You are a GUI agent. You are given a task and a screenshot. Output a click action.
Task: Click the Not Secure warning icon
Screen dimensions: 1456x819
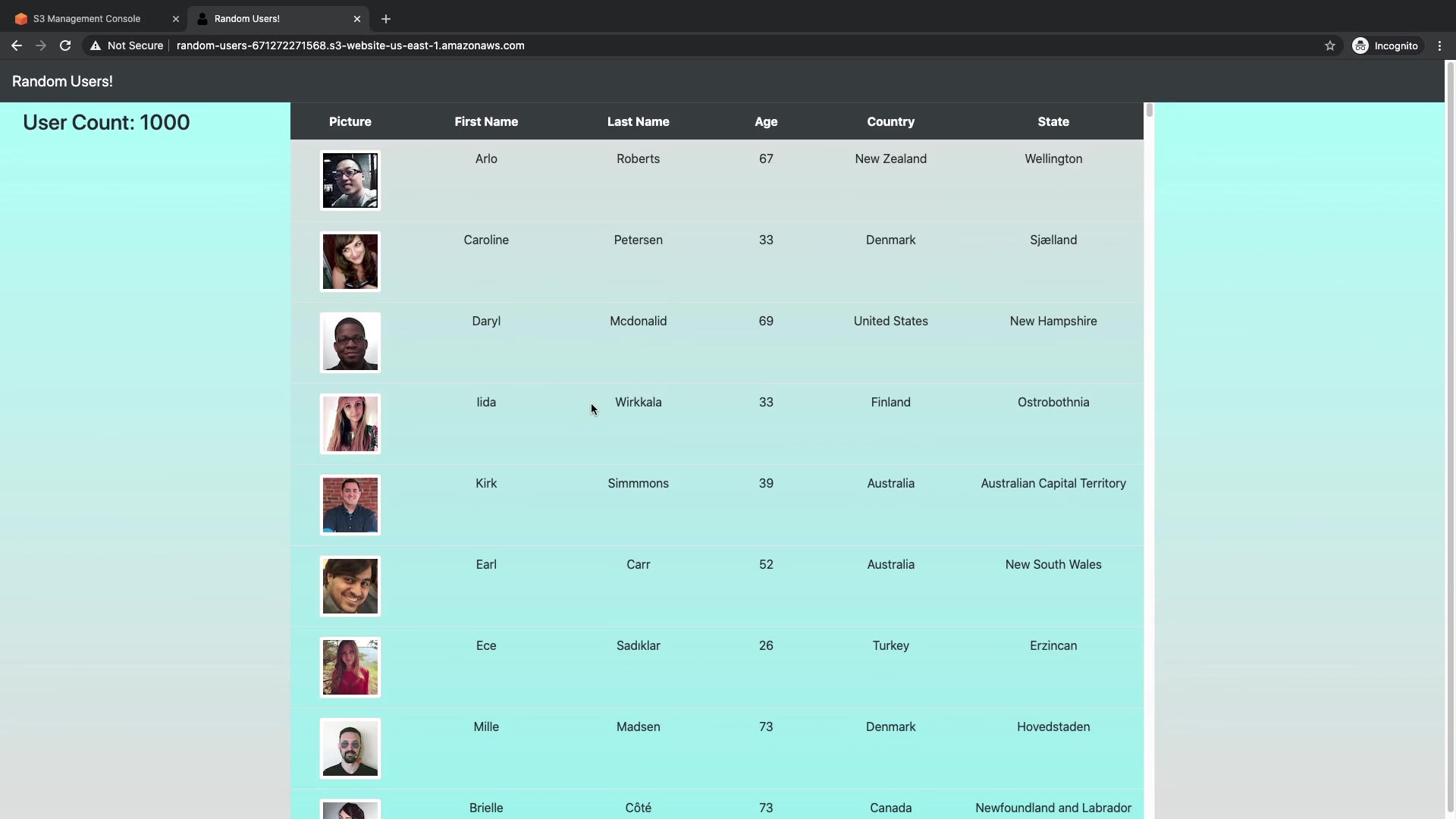pyautogui.click(x=96, y=45)
